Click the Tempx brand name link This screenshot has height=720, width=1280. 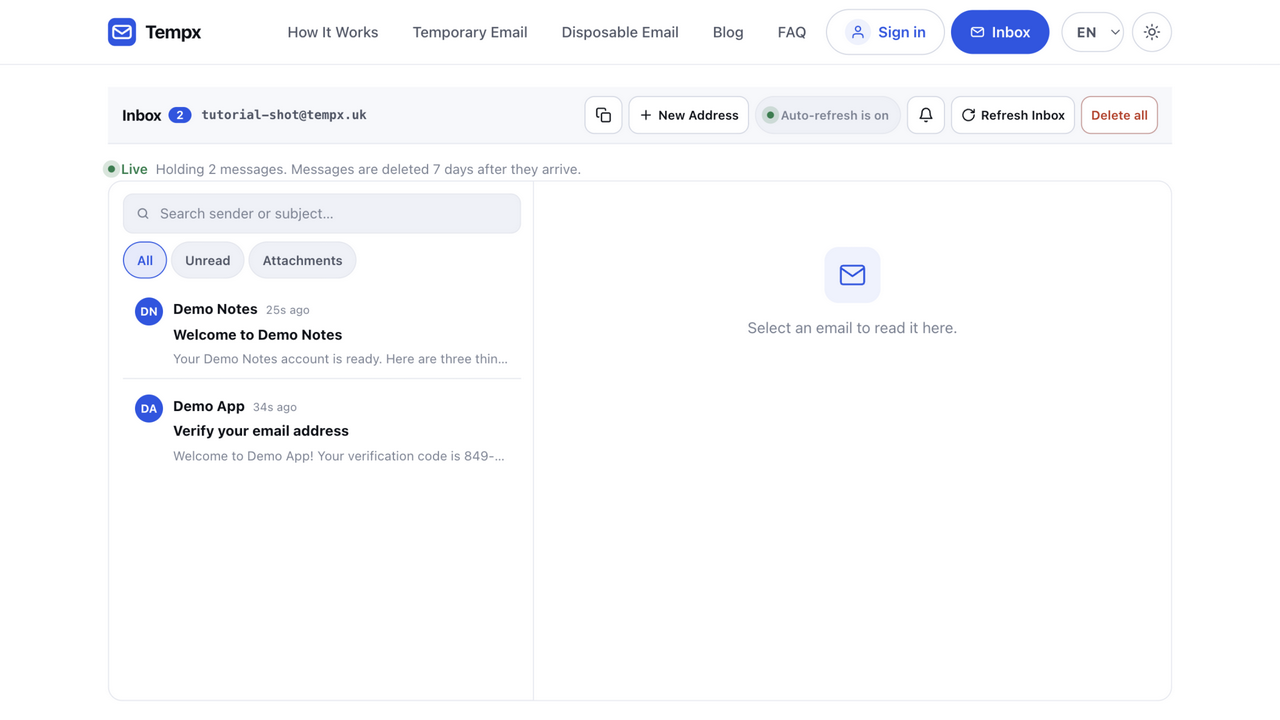(173, 32)
